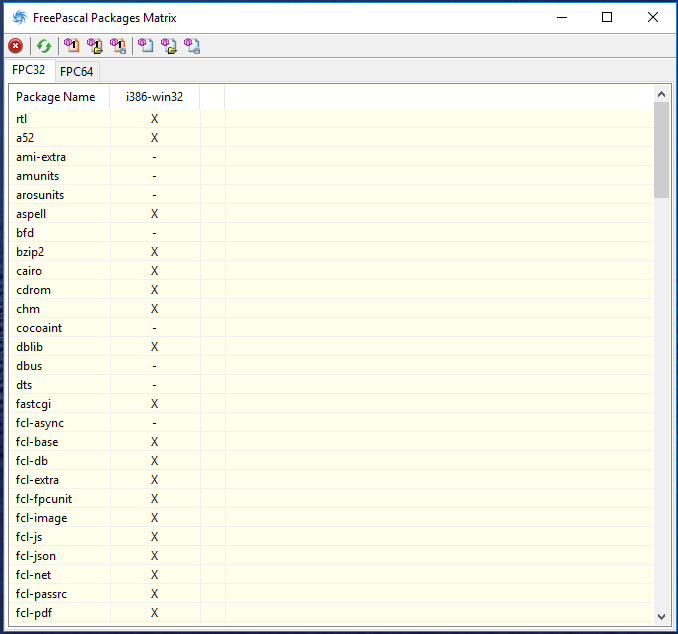Select the fcl-async package name
The height and width of the screenshot is (634, 678).
click(40, 423)
